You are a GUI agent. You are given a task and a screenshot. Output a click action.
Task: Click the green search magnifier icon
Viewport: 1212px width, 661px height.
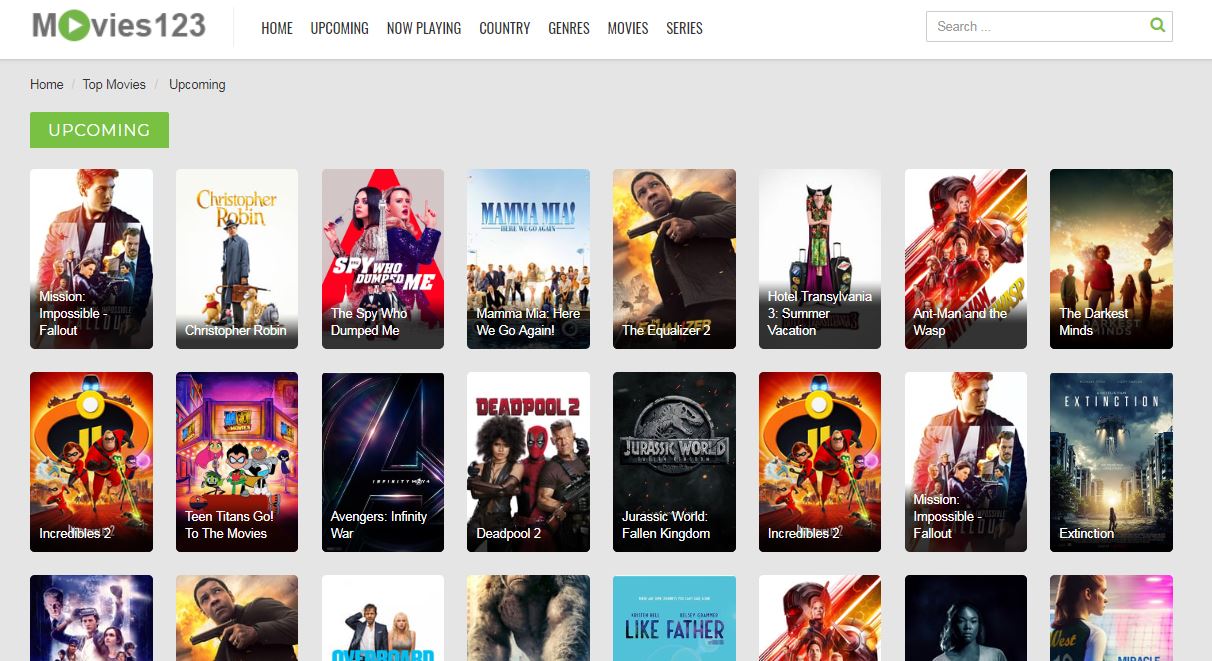click(x=1157, y=26)
